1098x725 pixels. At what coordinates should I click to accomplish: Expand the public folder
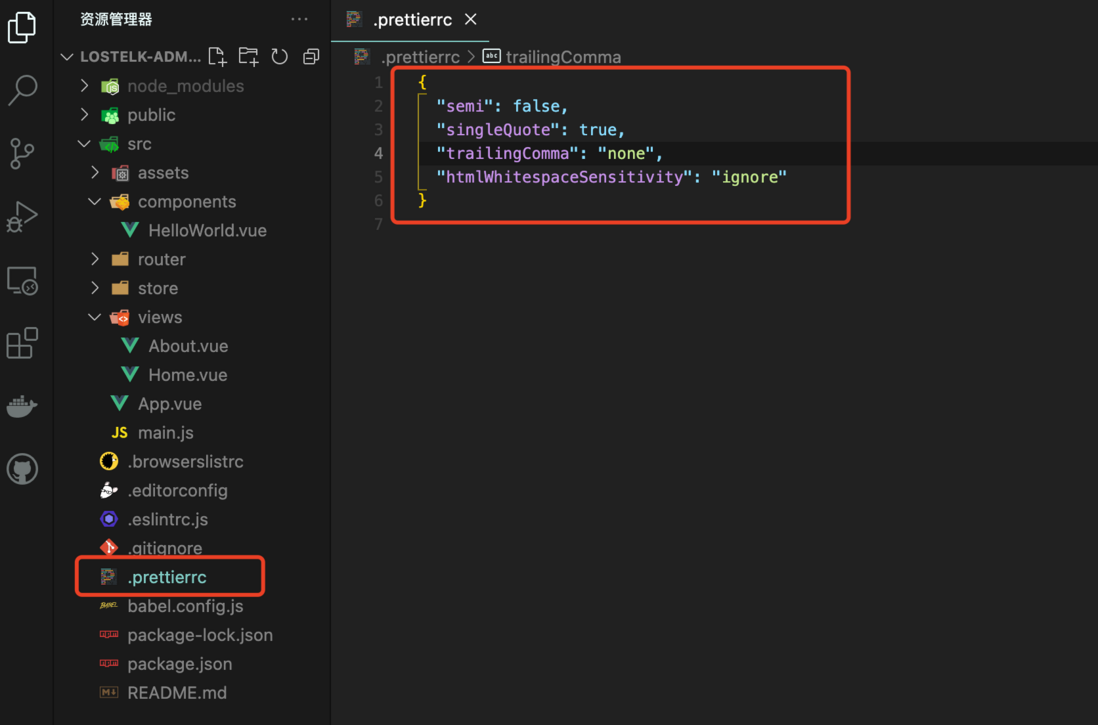coord(85,115)
